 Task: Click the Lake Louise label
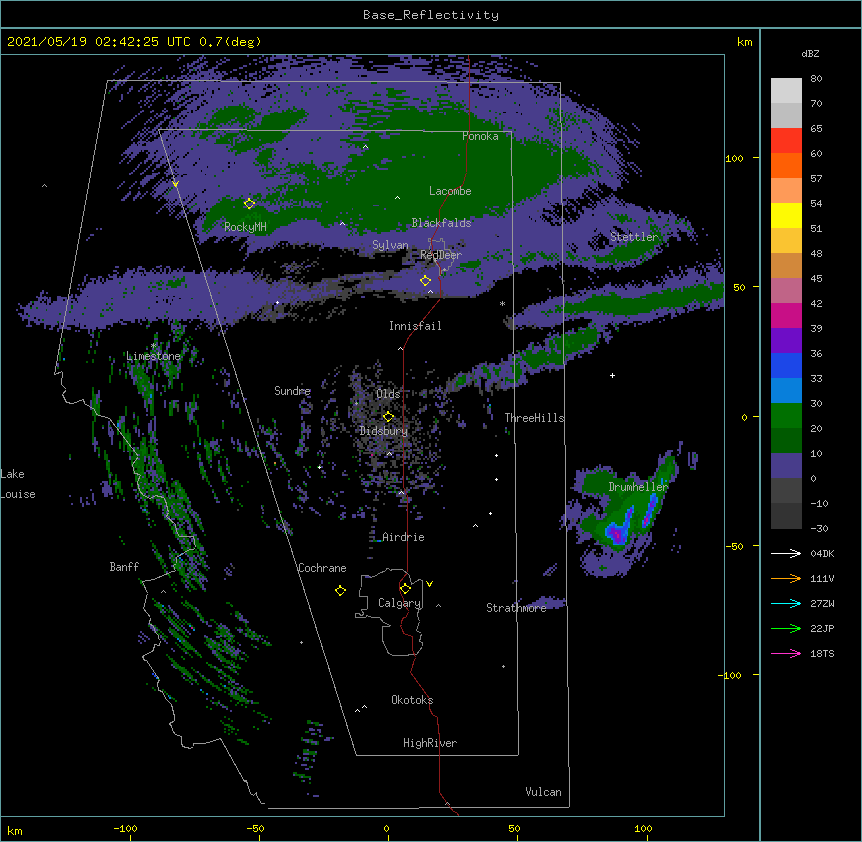pyautogui.click(x=18, y=484)
